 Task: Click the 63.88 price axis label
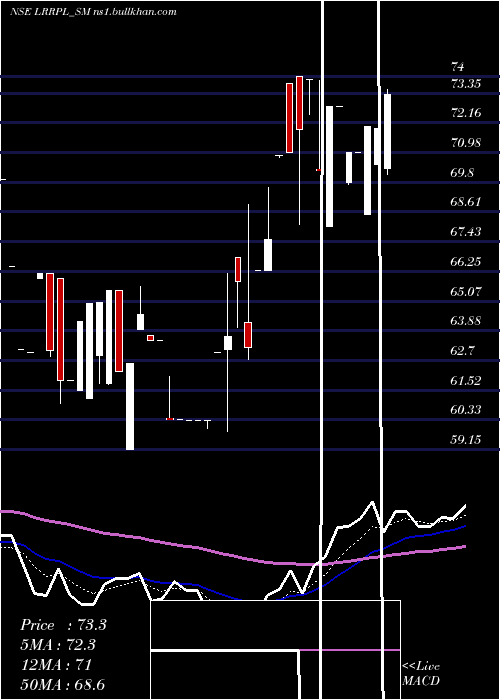click(x=466, y=321)
